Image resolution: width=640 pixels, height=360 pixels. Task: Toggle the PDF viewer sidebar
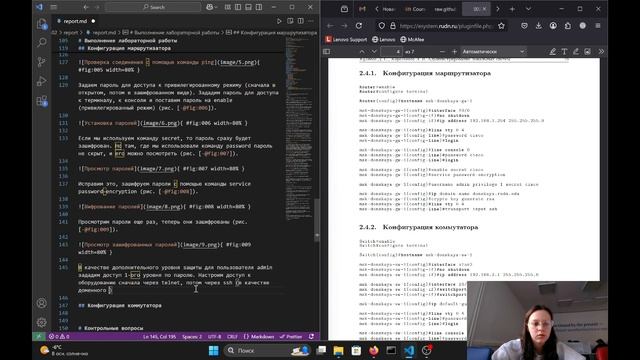click(327, 52)
